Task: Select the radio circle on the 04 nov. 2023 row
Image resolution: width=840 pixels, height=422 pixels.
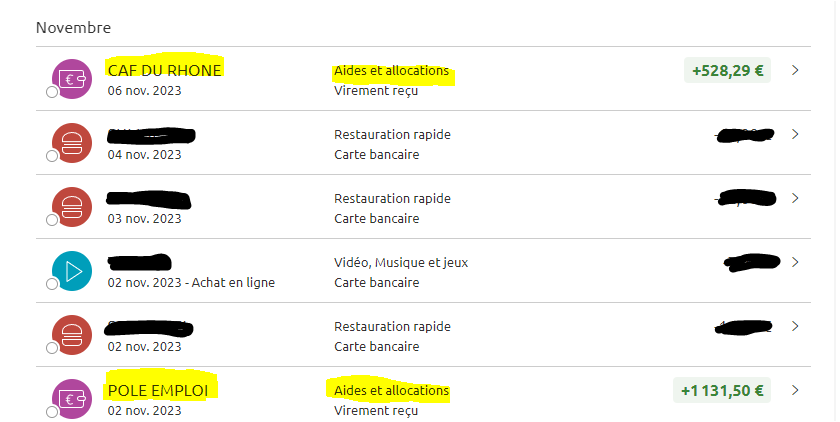Action: click(52, 156)
